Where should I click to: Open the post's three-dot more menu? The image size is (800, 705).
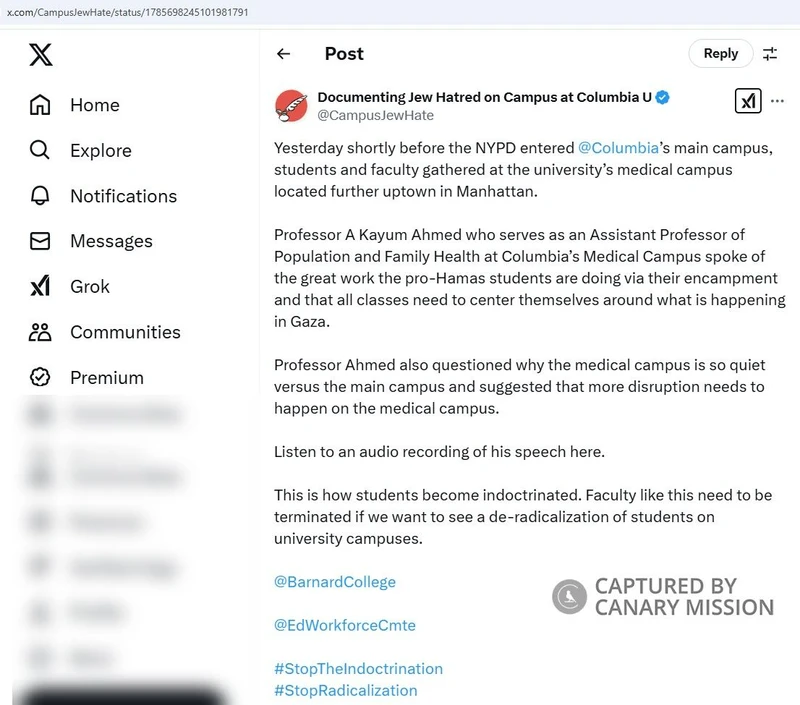pyautogui.click(x=777, y=101)
